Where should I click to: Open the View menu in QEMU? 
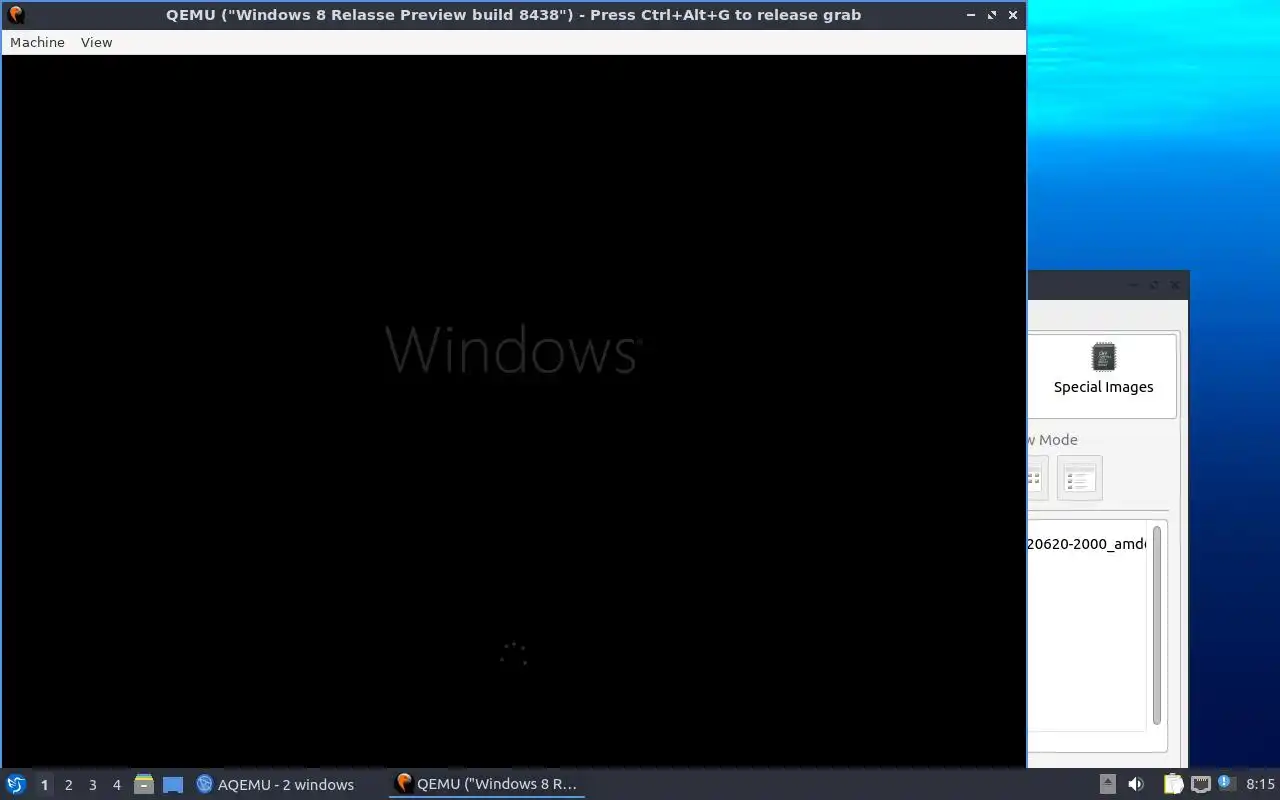coord(96,42)
